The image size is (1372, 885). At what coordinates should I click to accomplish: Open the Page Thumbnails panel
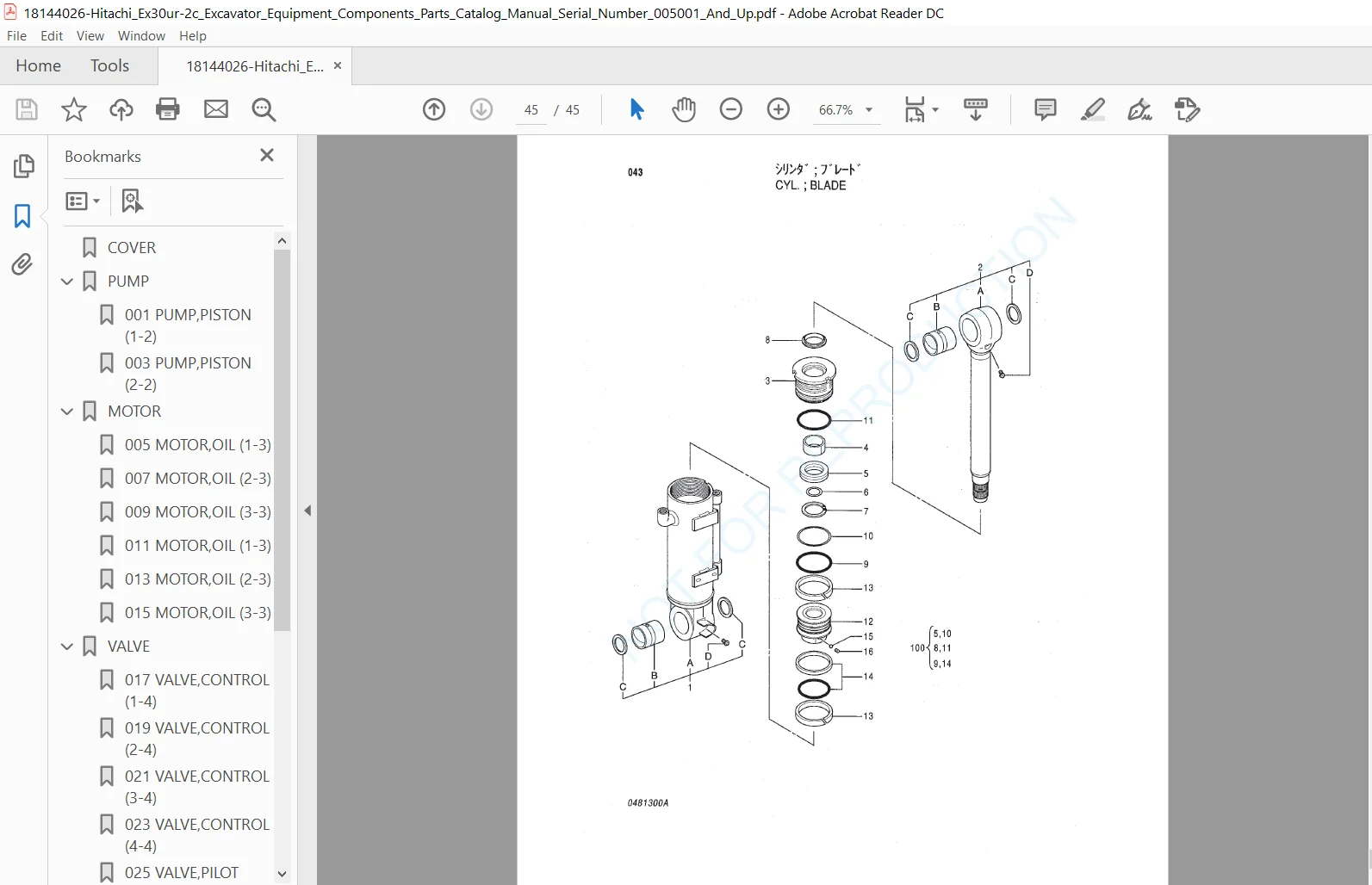[x=23, y=166]
